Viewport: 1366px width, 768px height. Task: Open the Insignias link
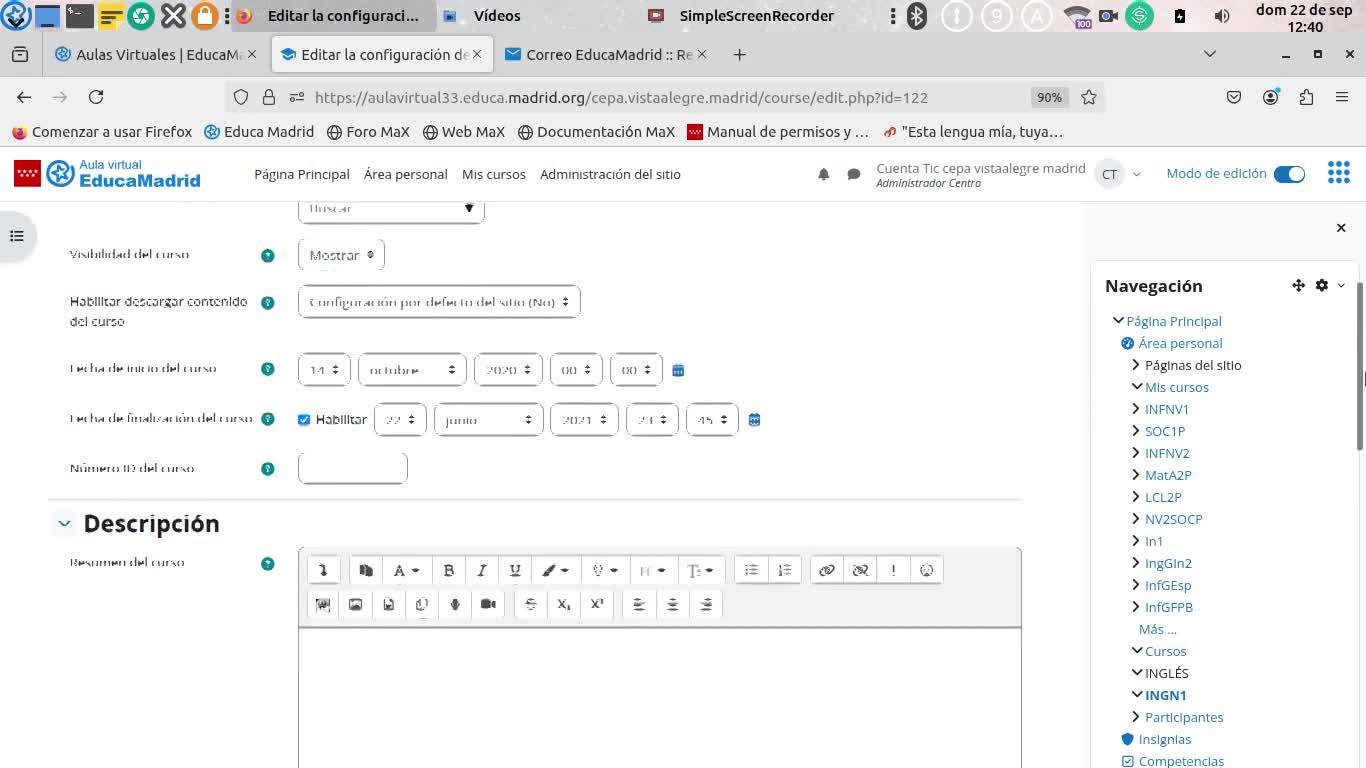(1165, 739)
